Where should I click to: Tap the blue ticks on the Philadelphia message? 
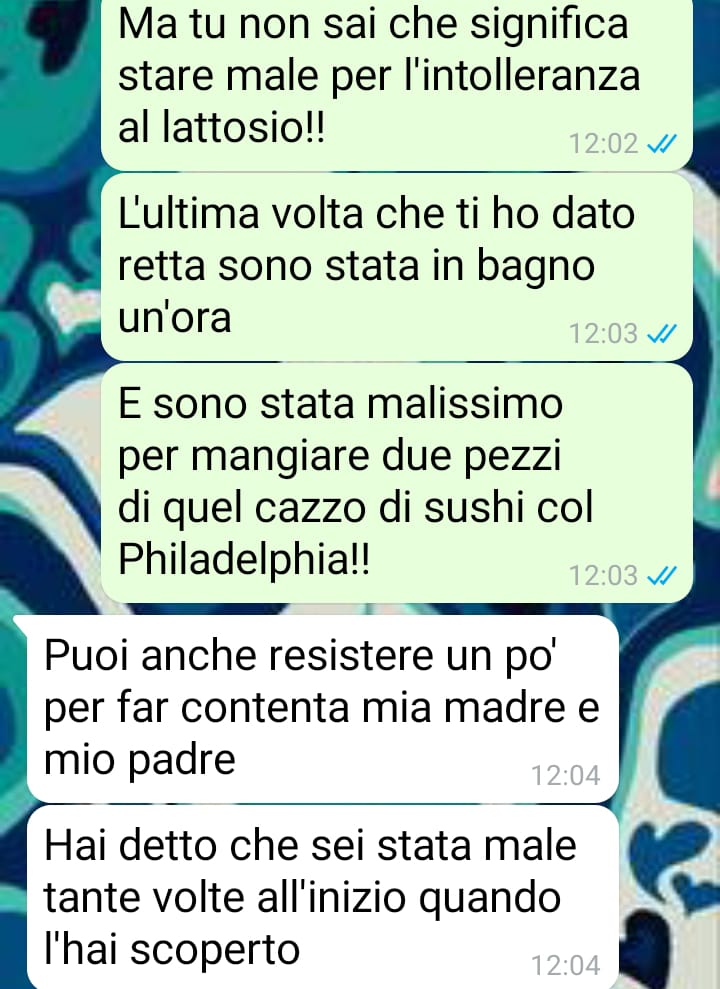(662, 575)
